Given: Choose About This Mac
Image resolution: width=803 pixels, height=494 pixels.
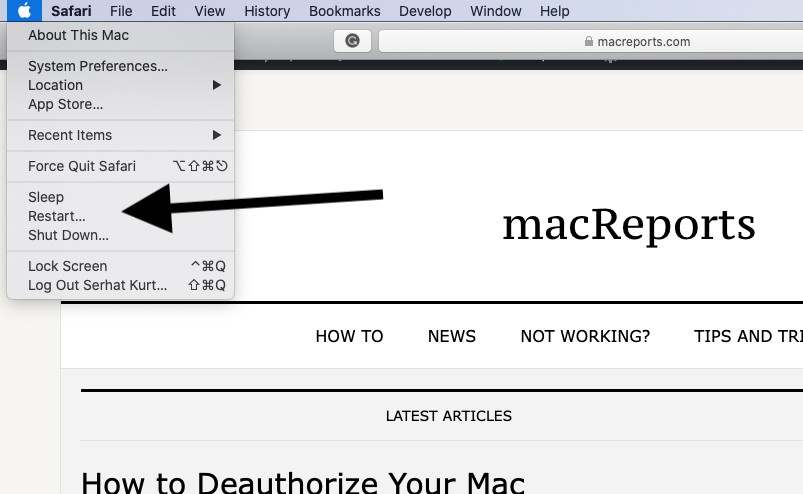Looking at the screenshot, I should pos(120,35).
